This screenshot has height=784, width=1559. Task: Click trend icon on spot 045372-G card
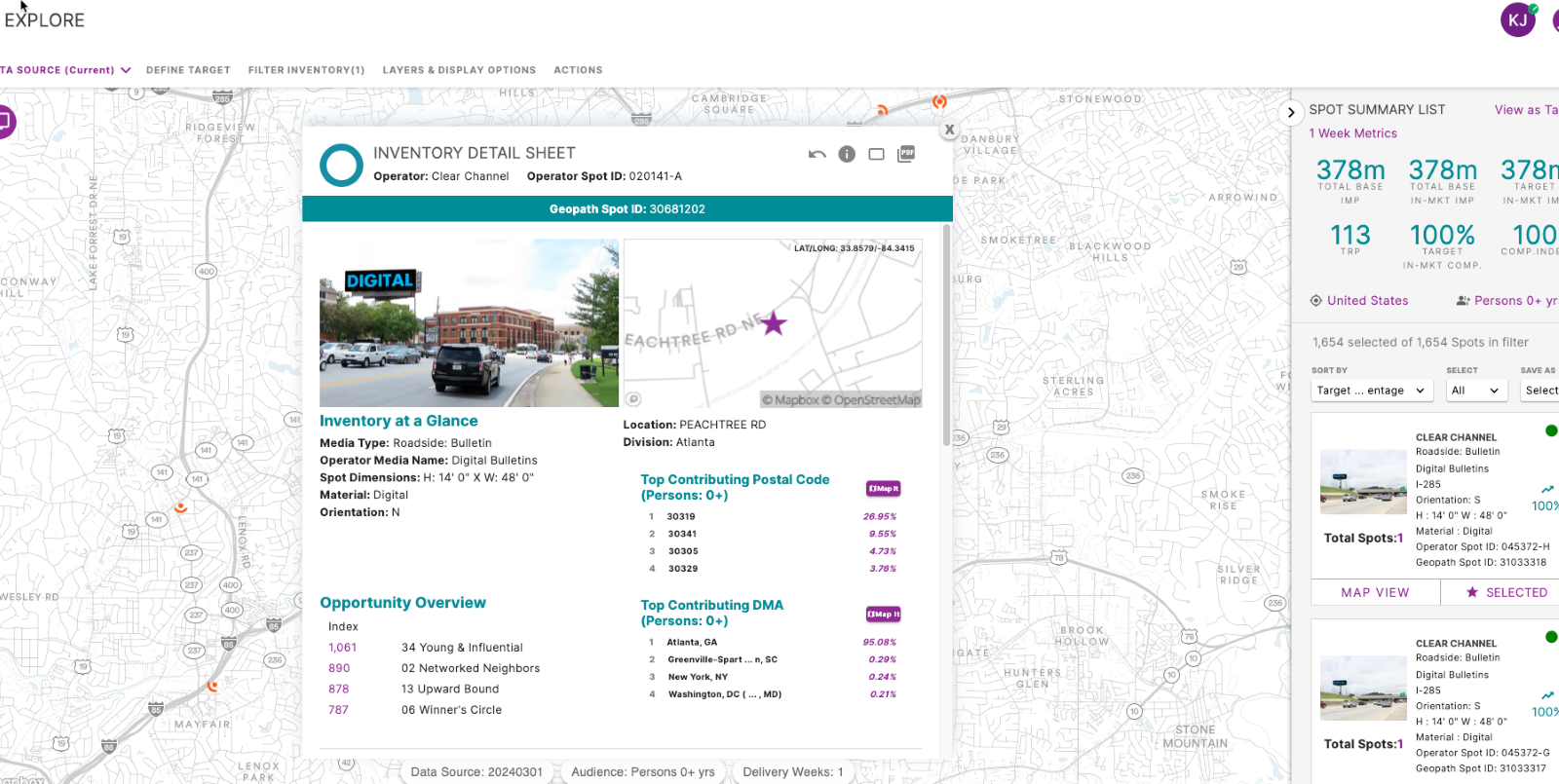coord(1547,695)
